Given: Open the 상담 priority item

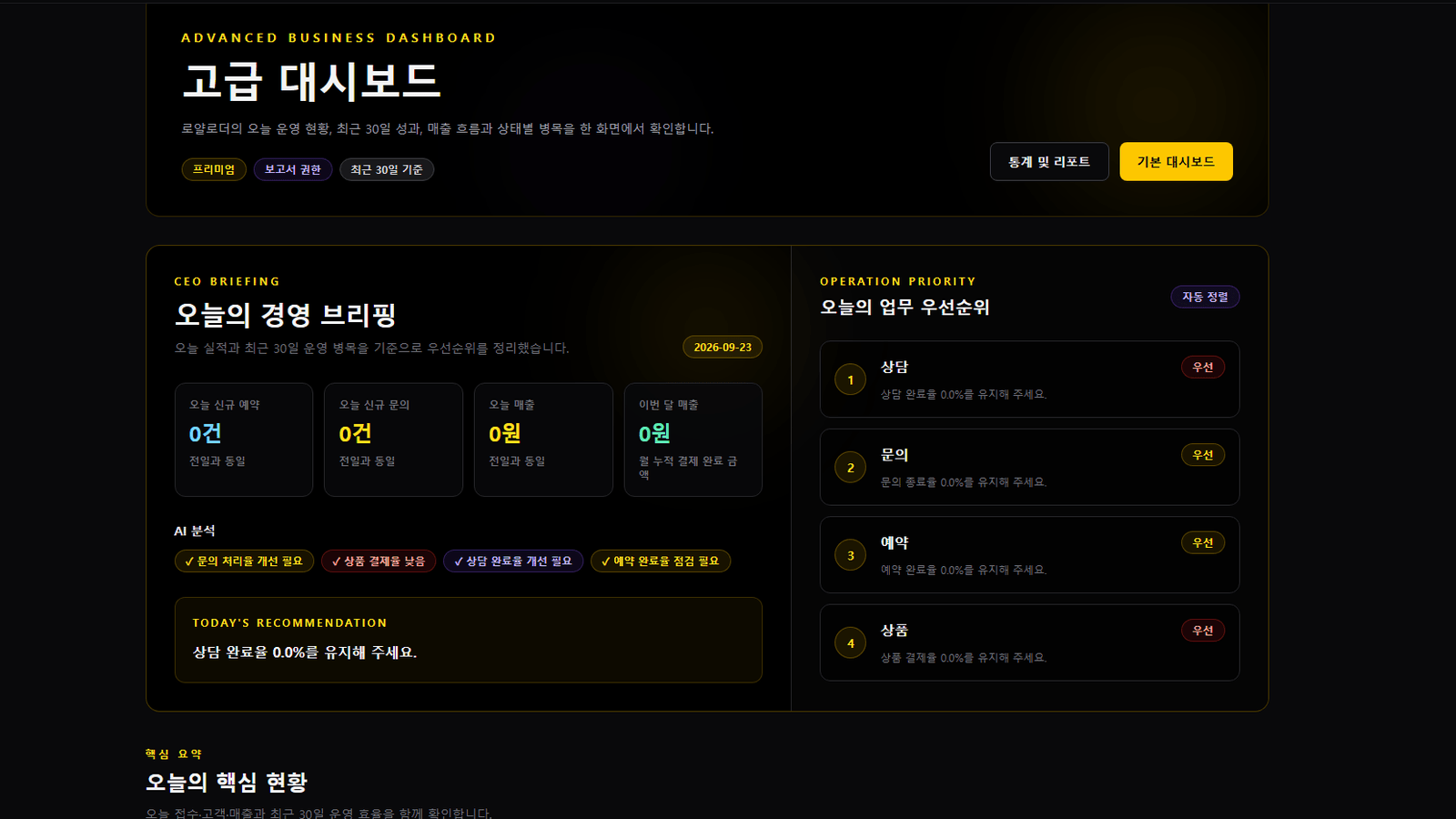Looking at the screenshot, I should click(1029, 379).
